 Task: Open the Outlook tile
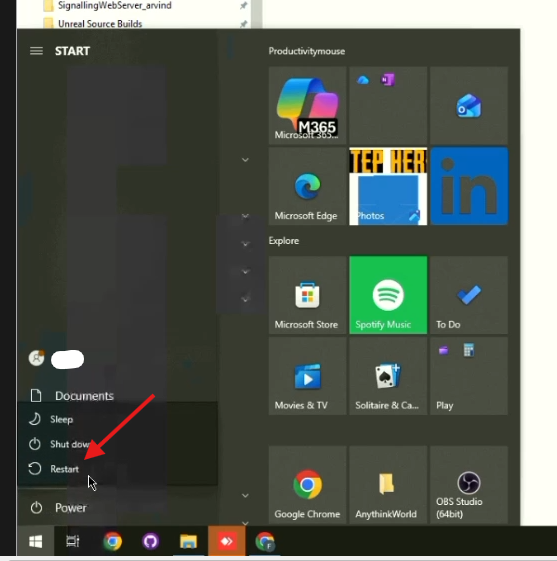click(469, 106)
